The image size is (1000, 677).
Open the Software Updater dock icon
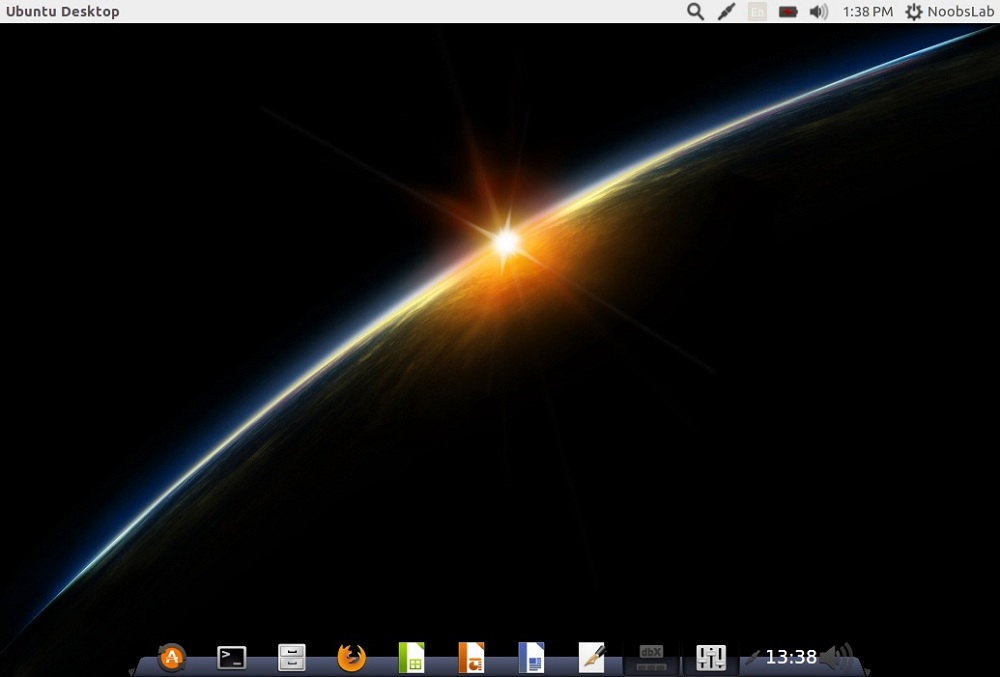[x=172, y=657]
